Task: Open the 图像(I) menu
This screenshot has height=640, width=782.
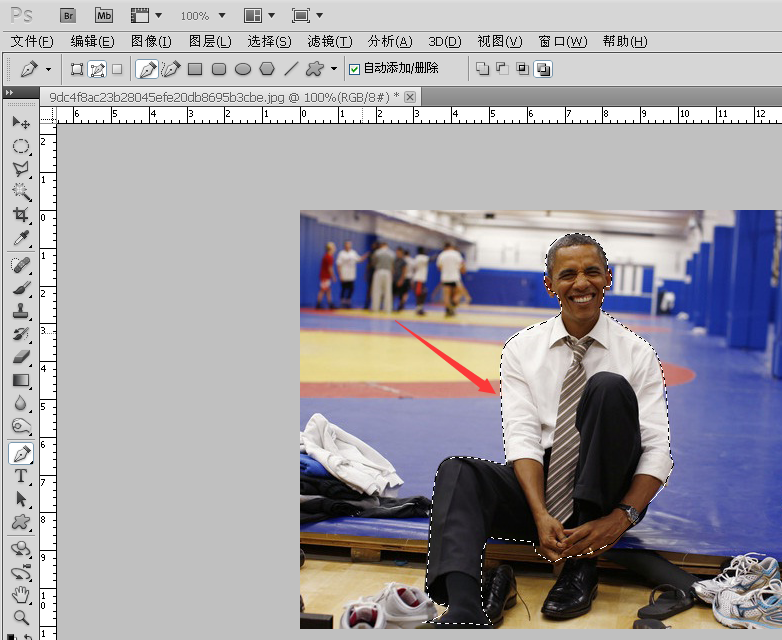Action: 151,41
